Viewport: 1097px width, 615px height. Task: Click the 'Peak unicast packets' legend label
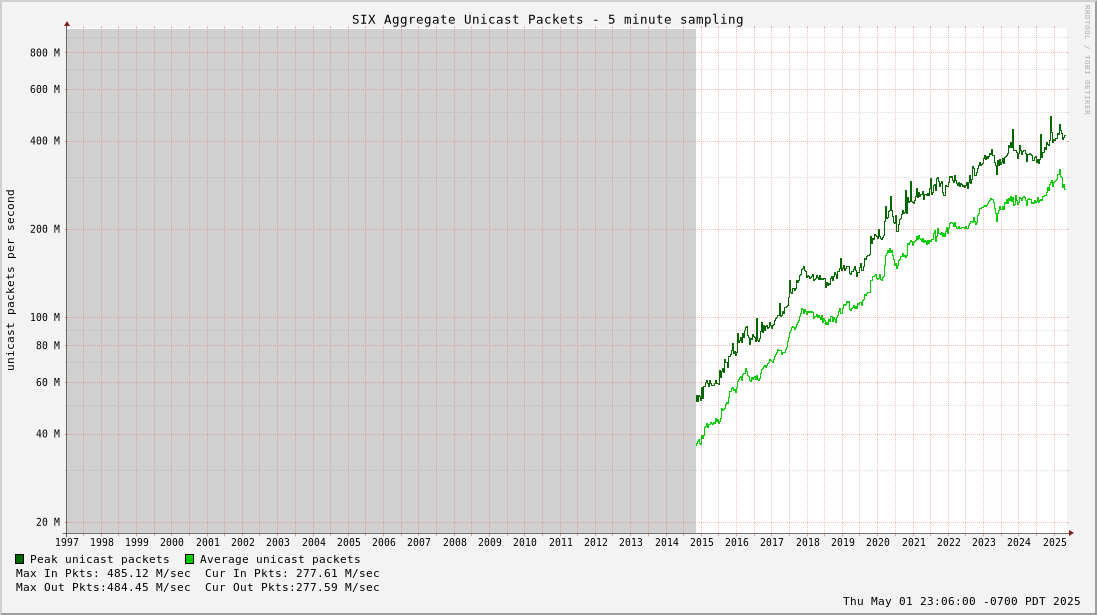pos(99,559)
